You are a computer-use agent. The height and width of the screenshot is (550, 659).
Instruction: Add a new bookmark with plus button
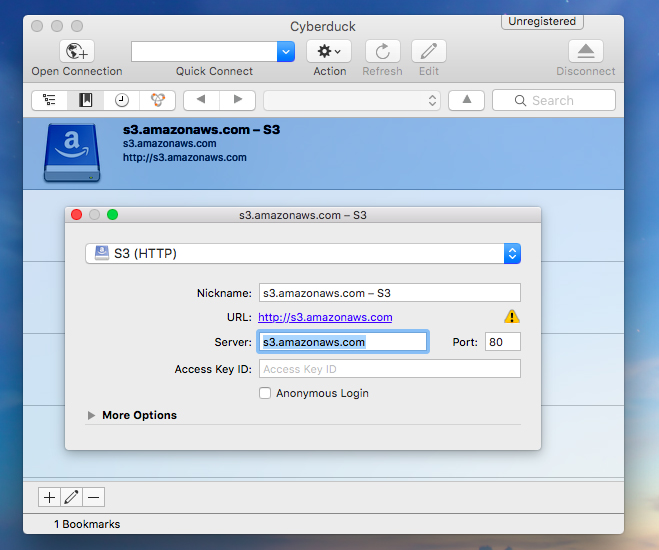(x=48, y=497)
